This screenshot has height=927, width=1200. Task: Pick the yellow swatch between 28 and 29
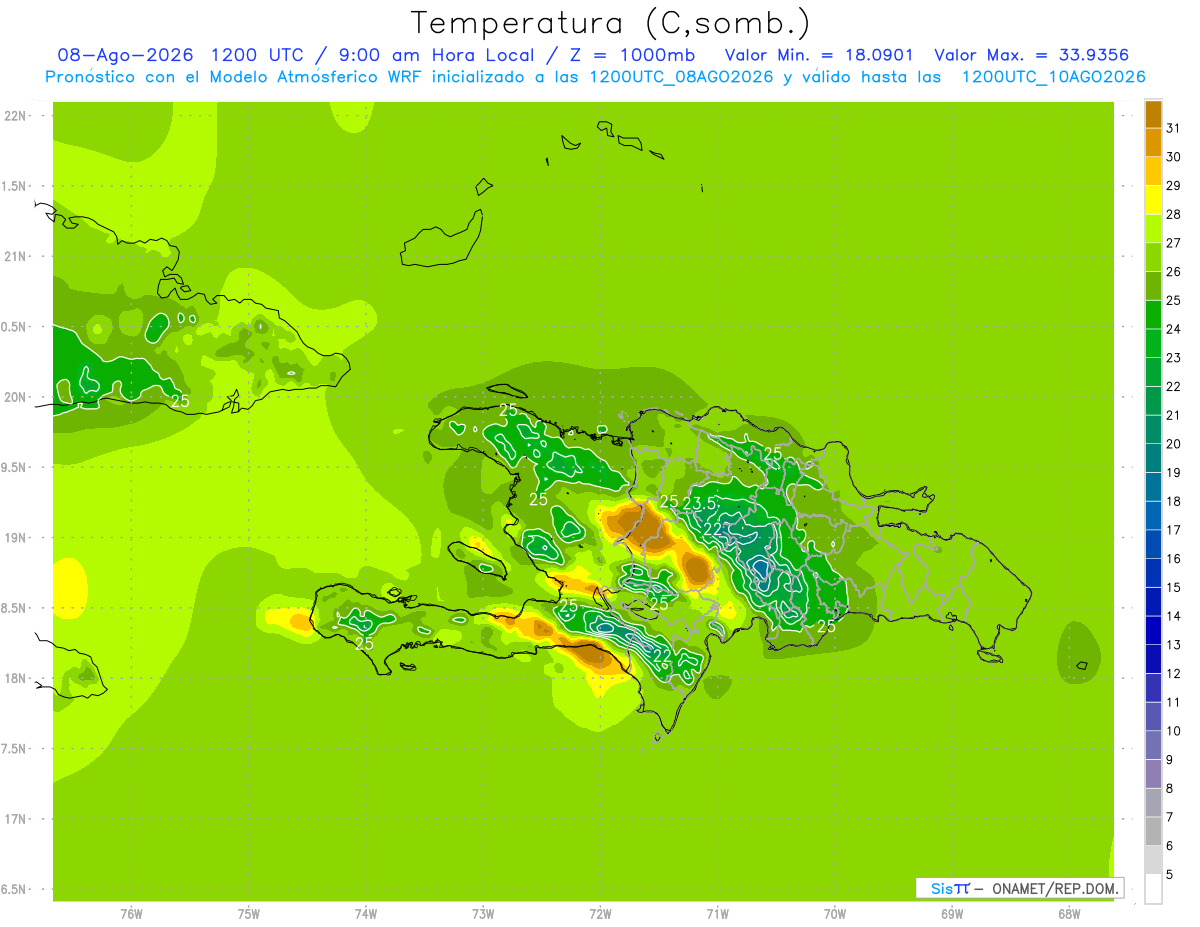pyautogui.click(x=1153, y=200)
